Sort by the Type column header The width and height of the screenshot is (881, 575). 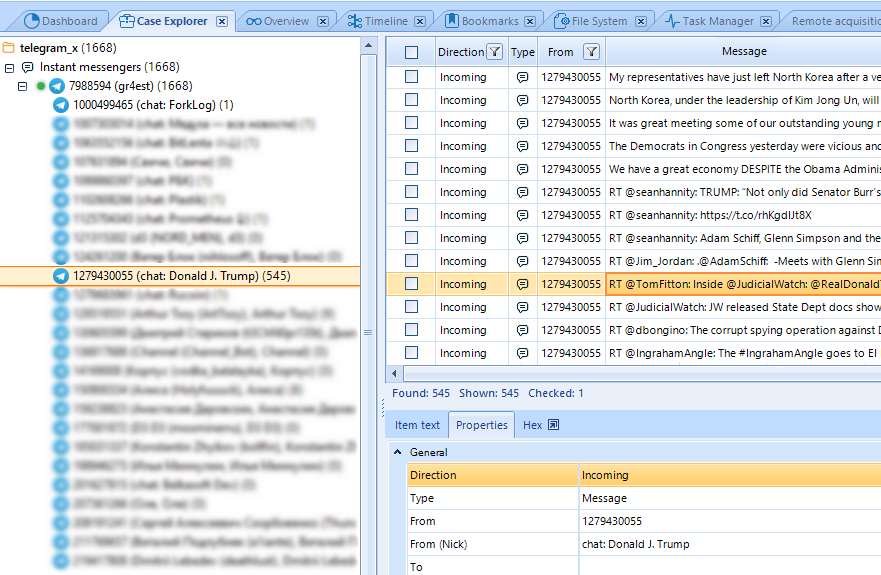523,52
